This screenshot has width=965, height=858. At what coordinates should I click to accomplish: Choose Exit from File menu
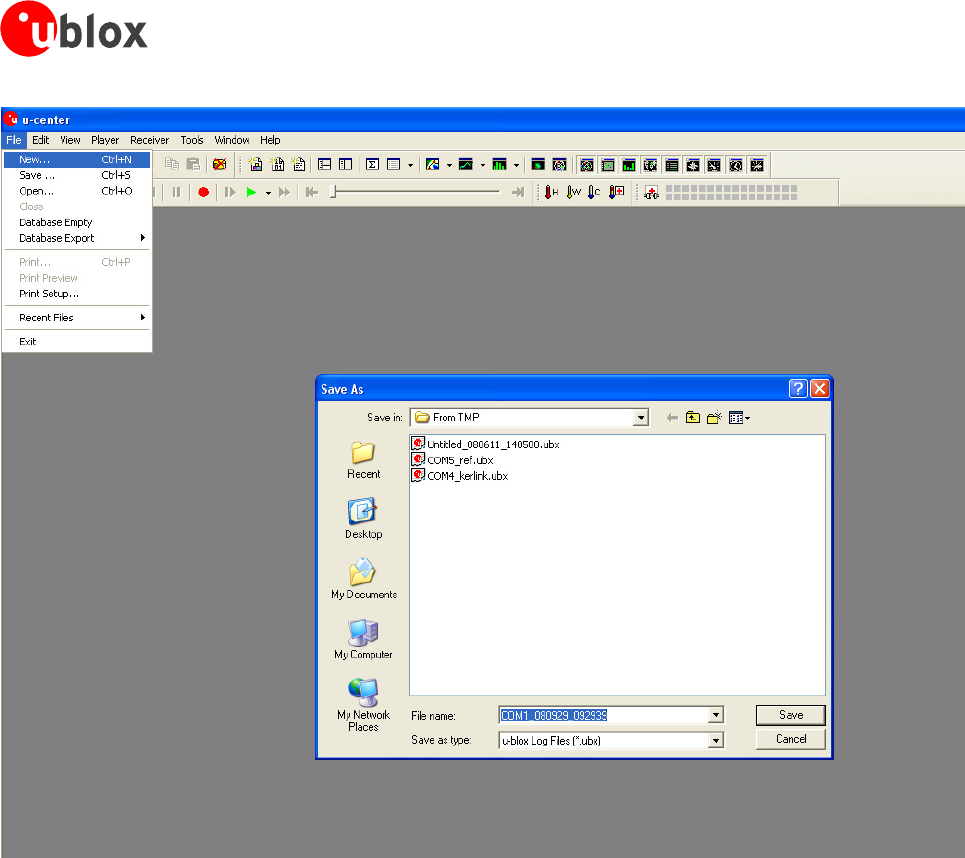coord(77,342)
